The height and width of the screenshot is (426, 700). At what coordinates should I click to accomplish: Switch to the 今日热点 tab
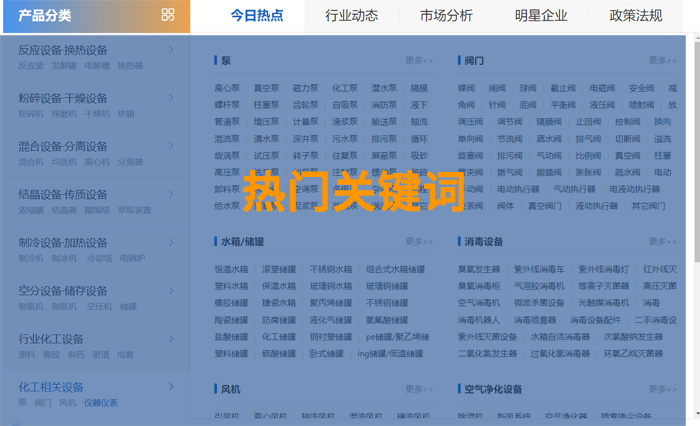[x=256, y=16]
